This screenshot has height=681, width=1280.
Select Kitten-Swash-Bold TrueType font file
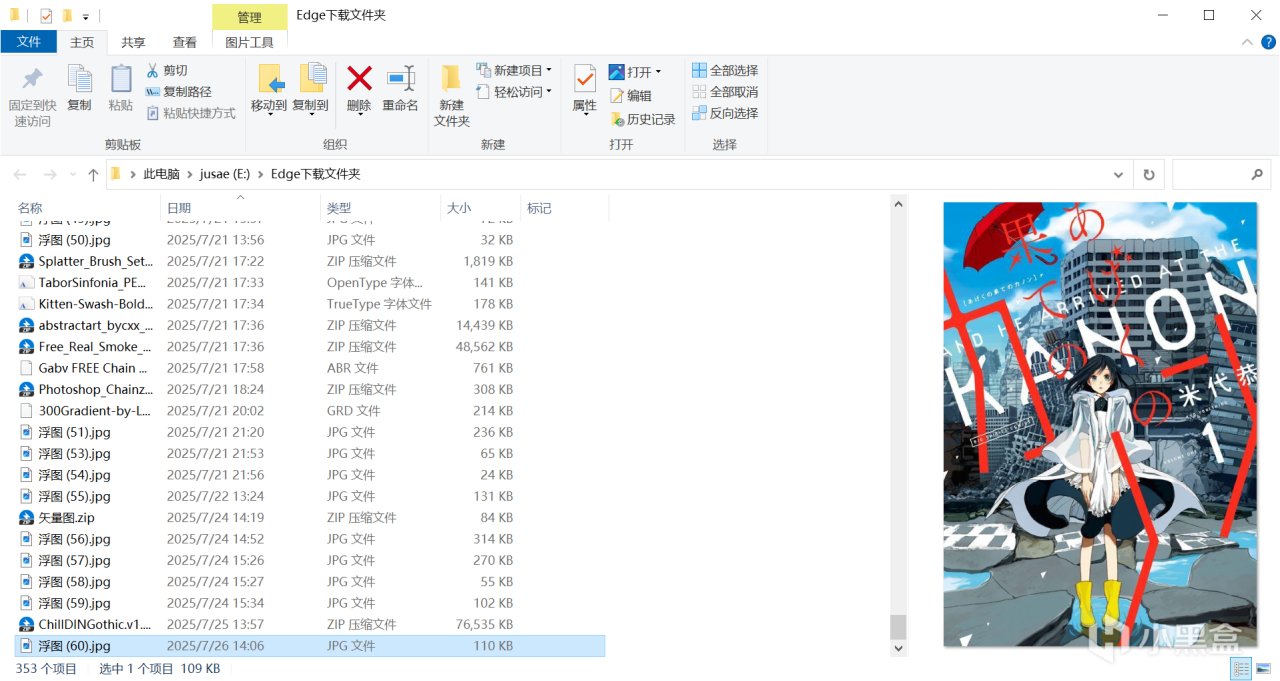pyautogui.click(x=310, y=304)
